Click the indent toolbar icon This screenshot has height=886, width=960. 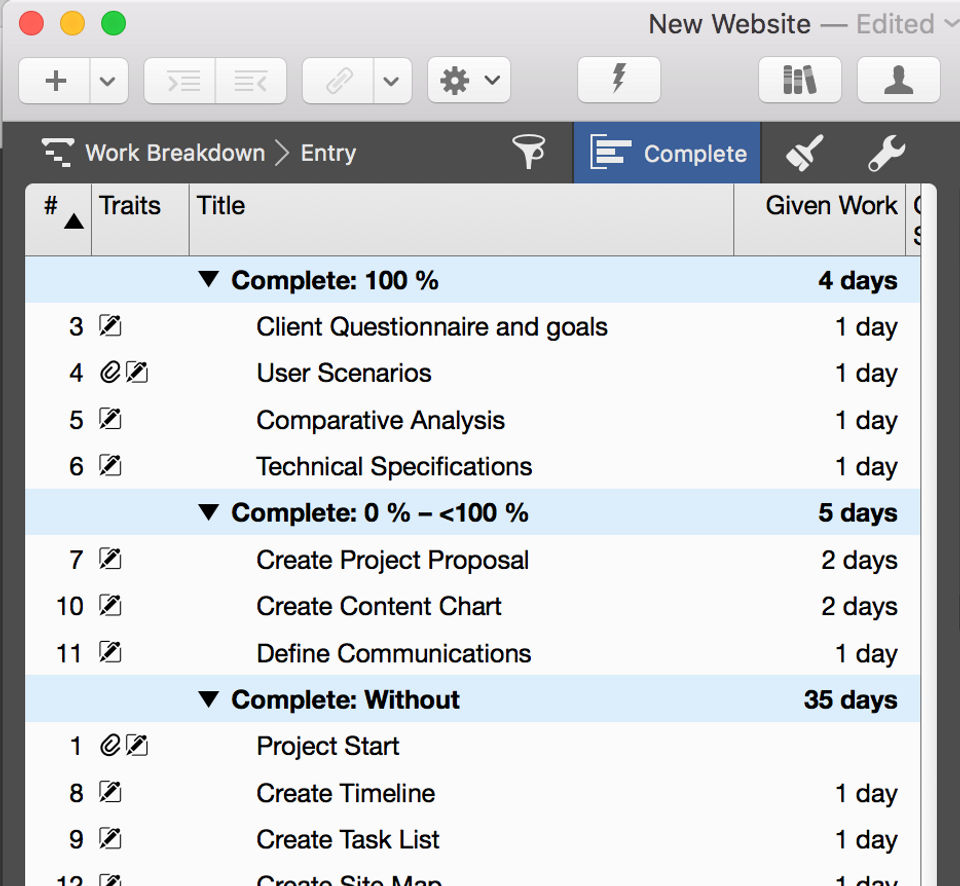182,81
